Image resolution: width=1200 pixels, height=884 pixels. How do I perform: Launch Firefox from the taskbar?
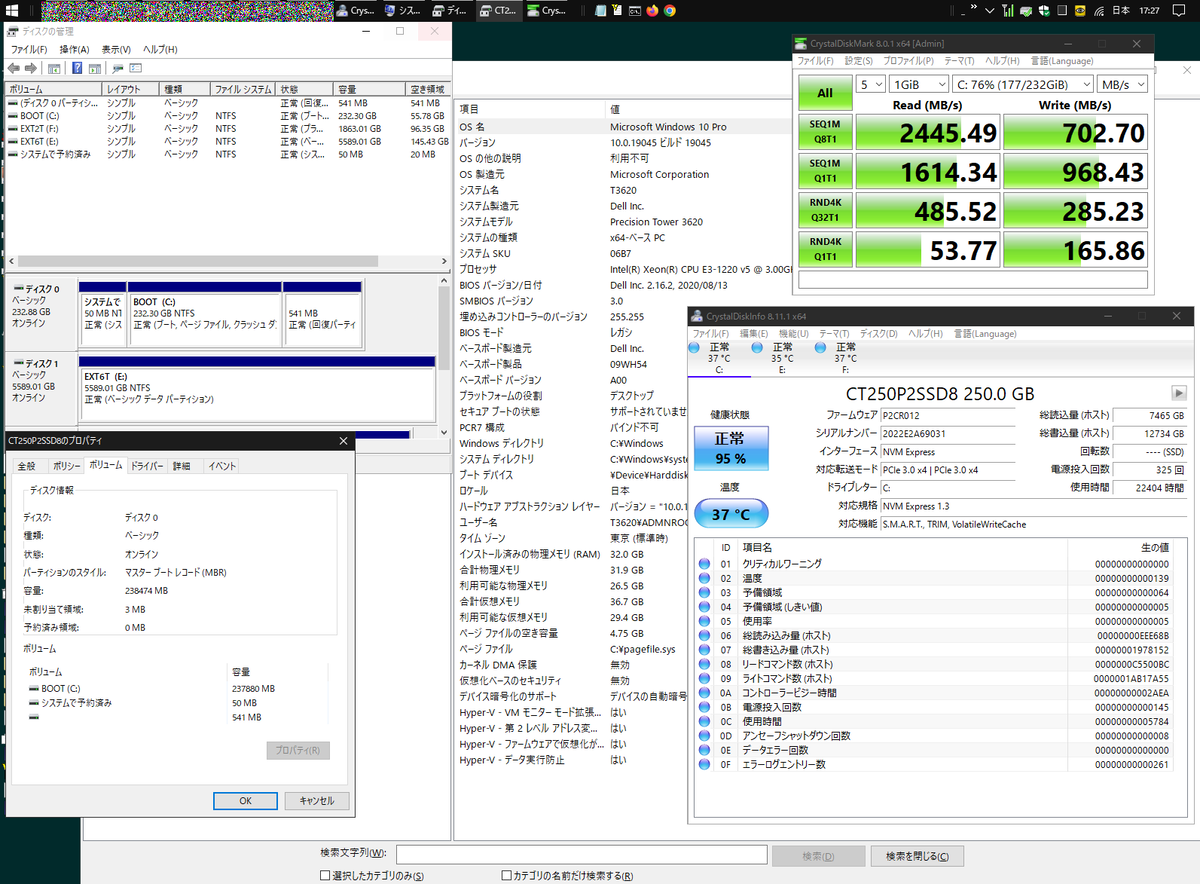tap(652, 11)
